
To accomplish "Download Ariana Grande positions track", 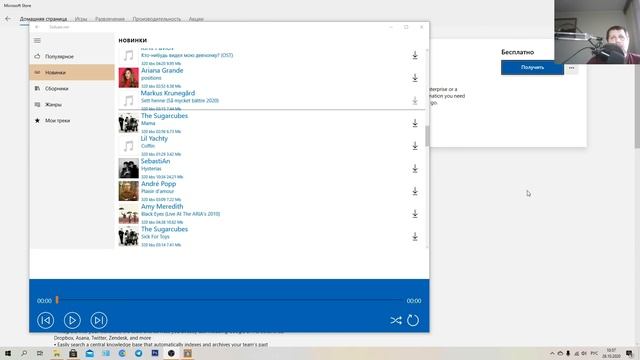I will click(415, 78).
